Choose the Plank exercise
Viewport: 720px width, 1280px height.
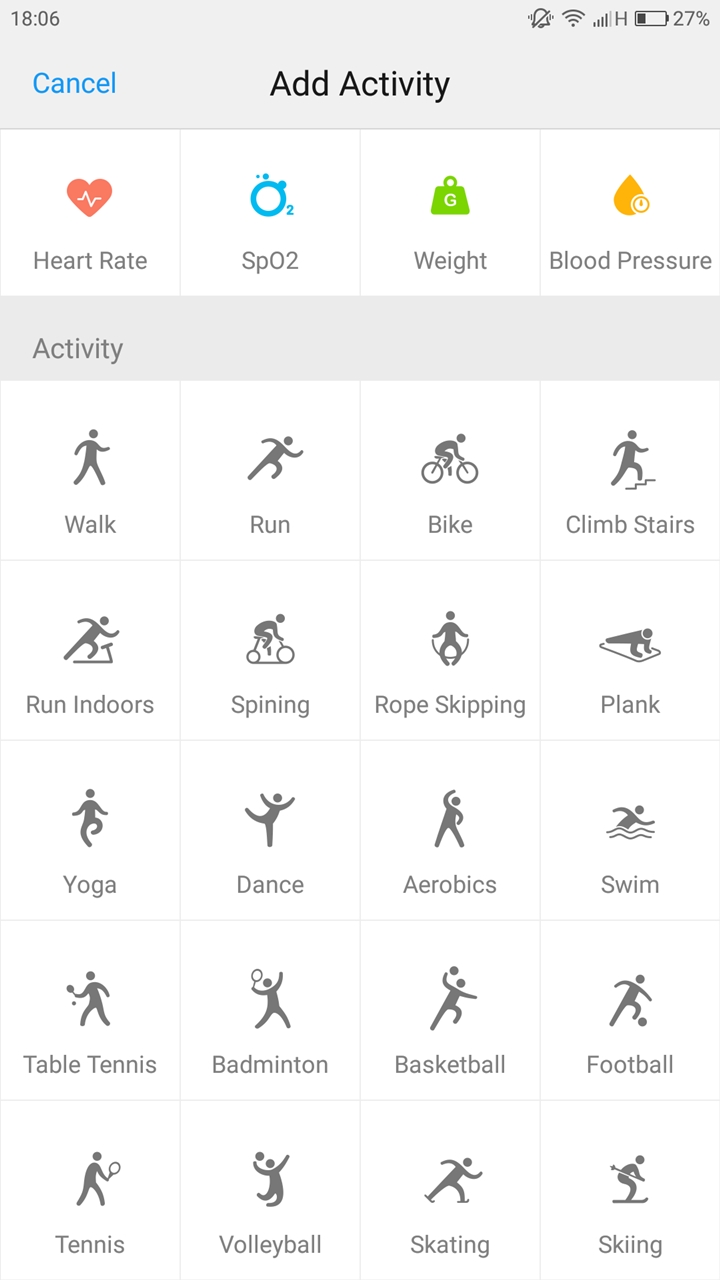tap(630, 650)
